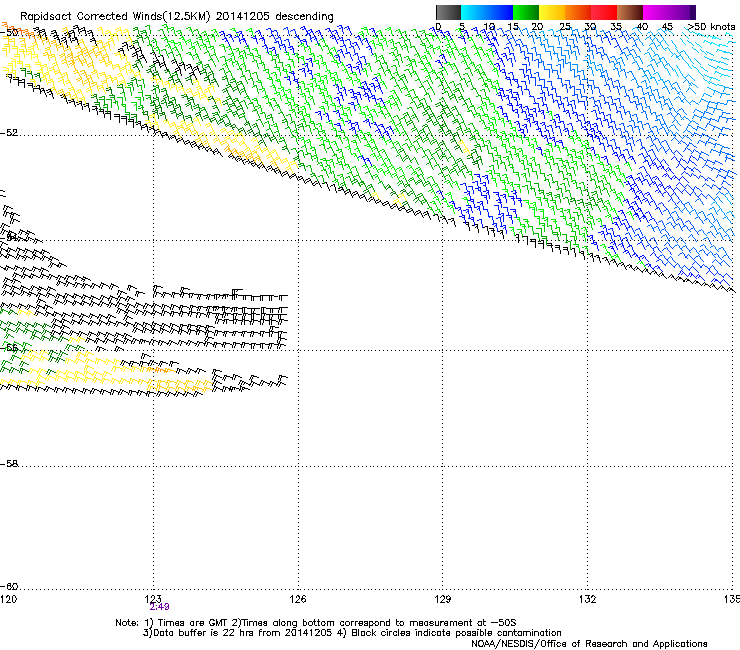Click longitude label '126' on bottom axis
The image size is (740, 650).
pos(298,599)
